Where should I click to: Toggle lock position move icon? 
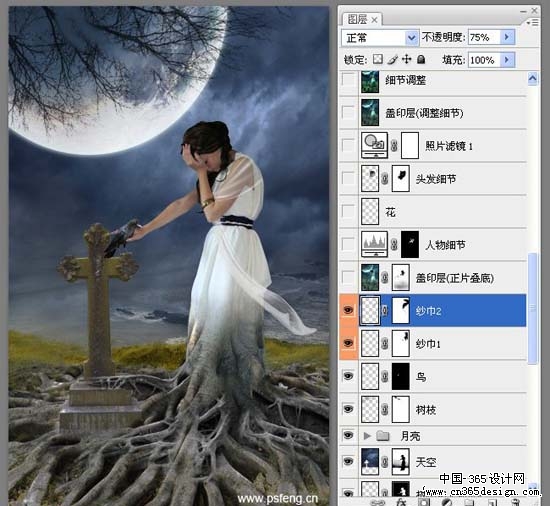(407, 59)
